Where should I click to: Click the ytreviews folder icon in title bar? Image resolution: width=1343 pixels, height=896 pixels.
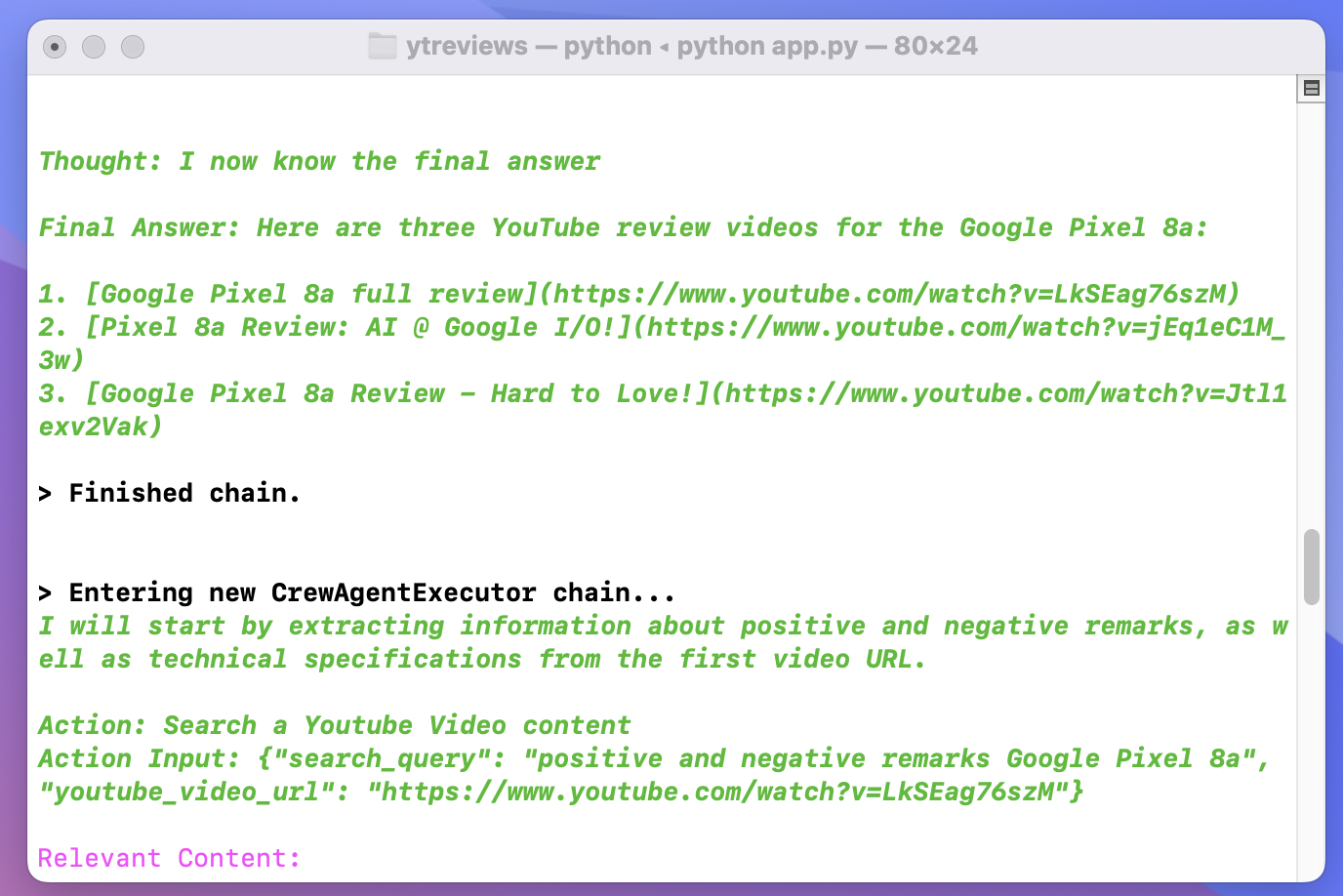382,46
